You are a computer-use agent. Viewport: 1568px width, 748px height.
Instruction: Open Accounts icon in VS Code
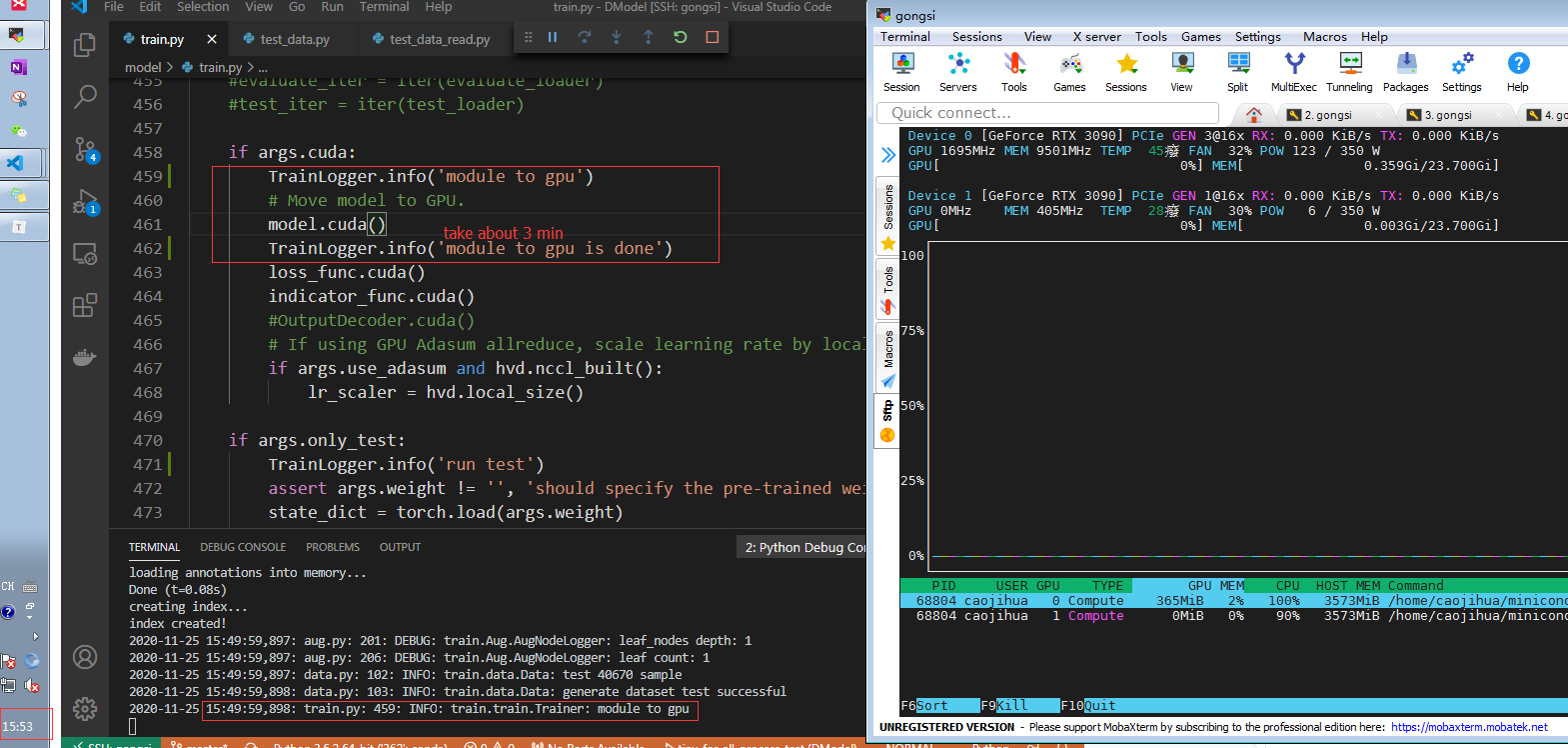click(85, 657)
